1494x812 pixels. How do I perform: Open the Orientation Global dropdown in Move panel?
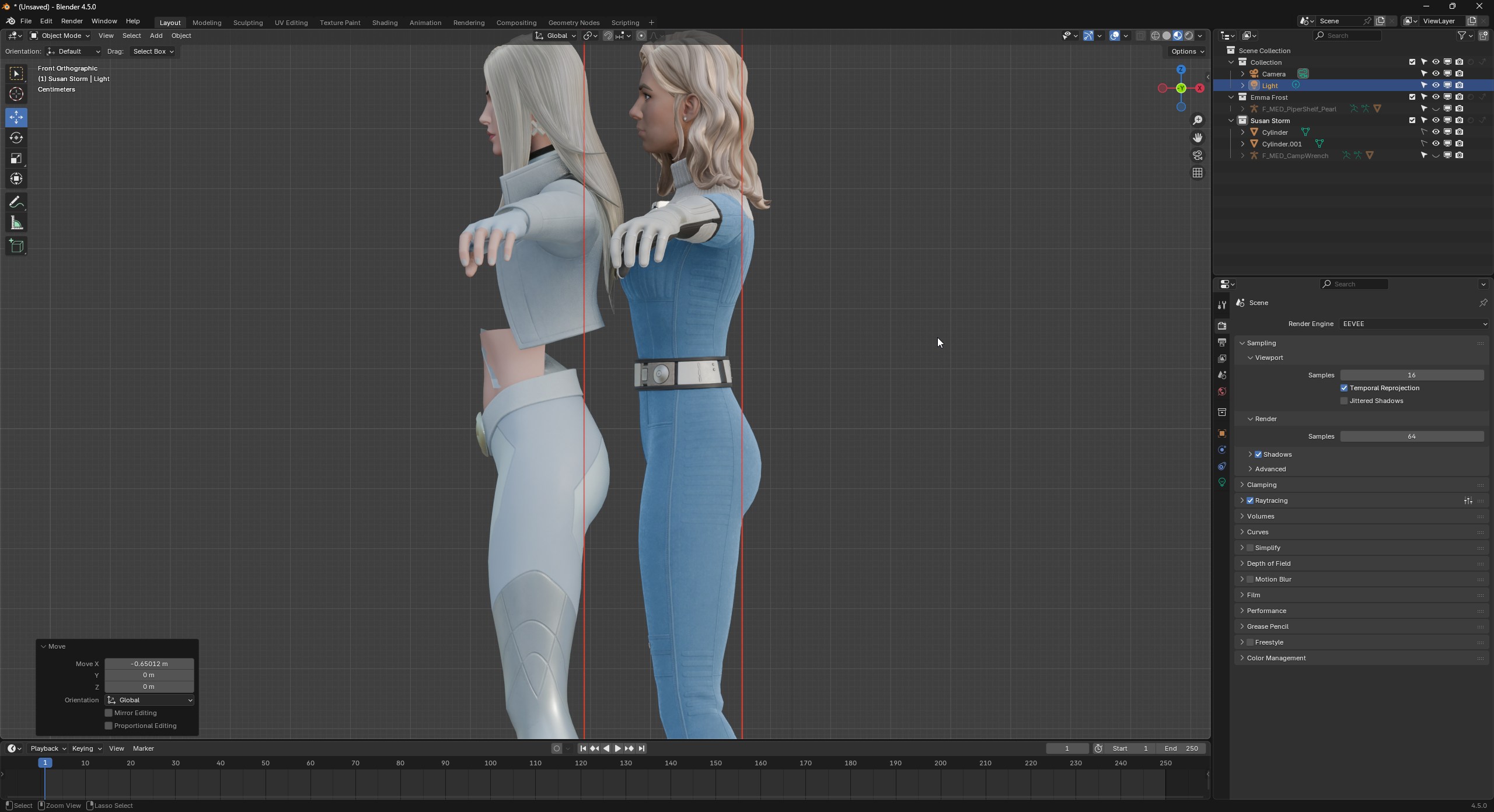pos(149,700)
